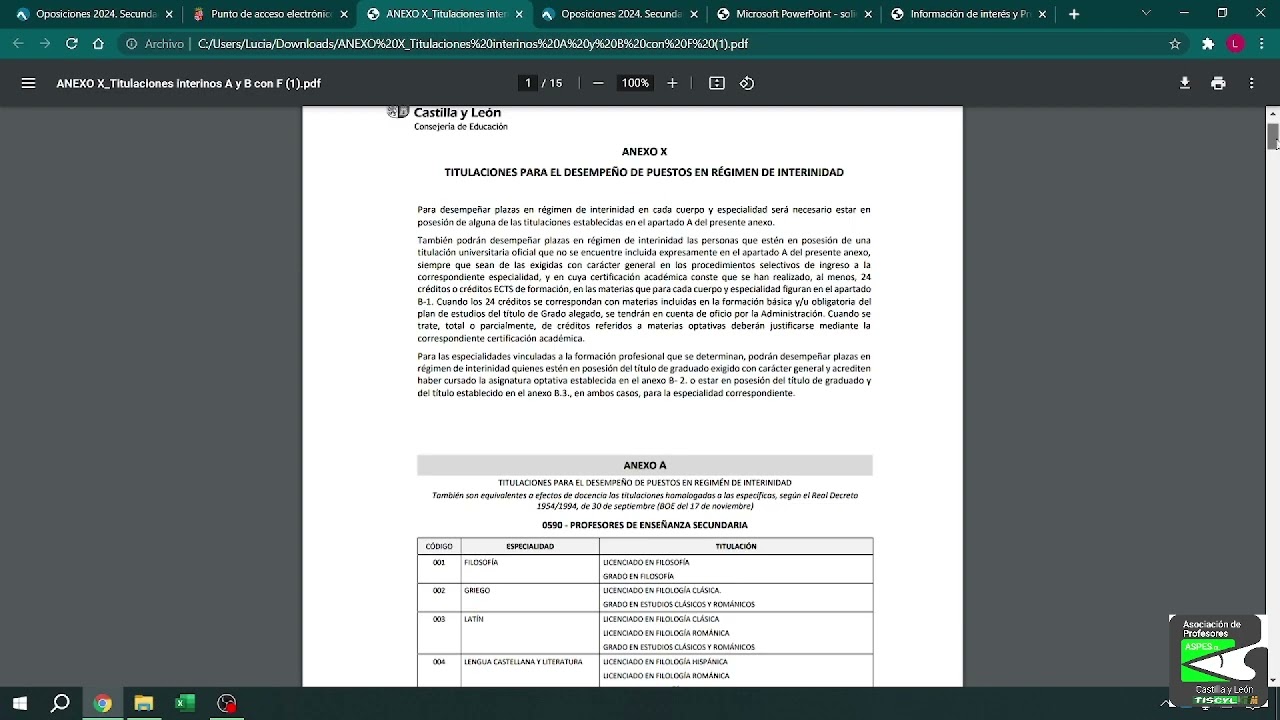Click 0590 - PROFESORES DE ENSEÑANZA SECUNDARIA heading
This screenshot has height=720, width=1280.
click(x=645, y=525)
